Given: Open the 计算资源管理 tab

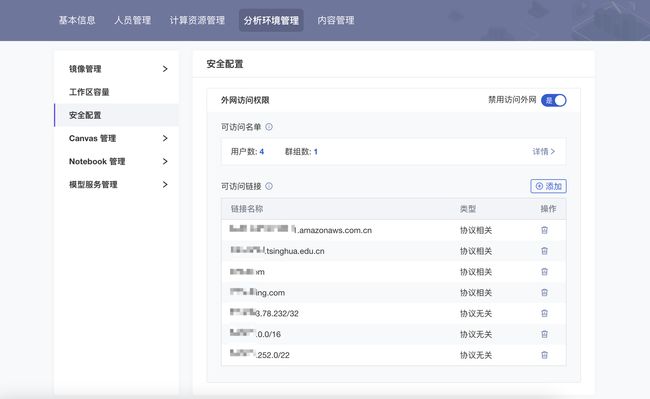Looking at the screenshot, I should pos(197,20).
